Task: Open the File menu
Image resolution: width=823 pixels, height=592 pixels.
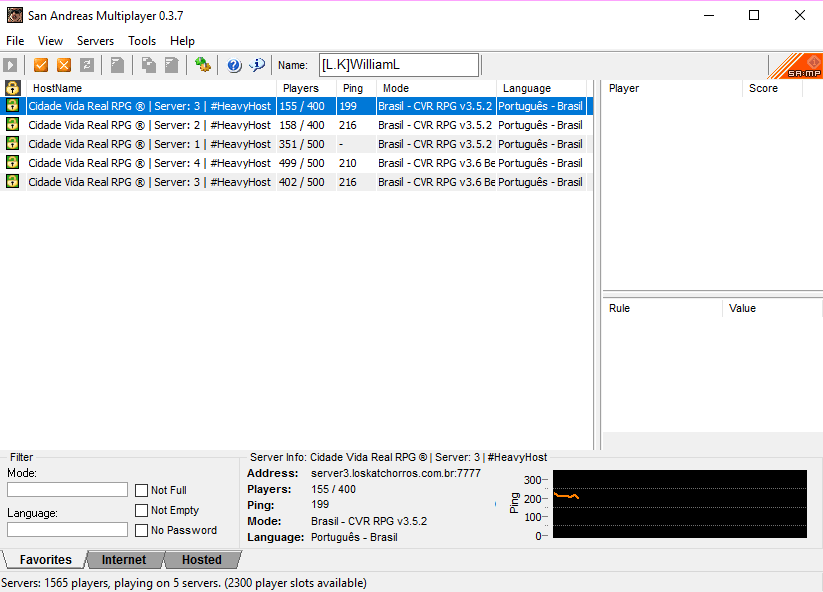Action: click(15, 41)
